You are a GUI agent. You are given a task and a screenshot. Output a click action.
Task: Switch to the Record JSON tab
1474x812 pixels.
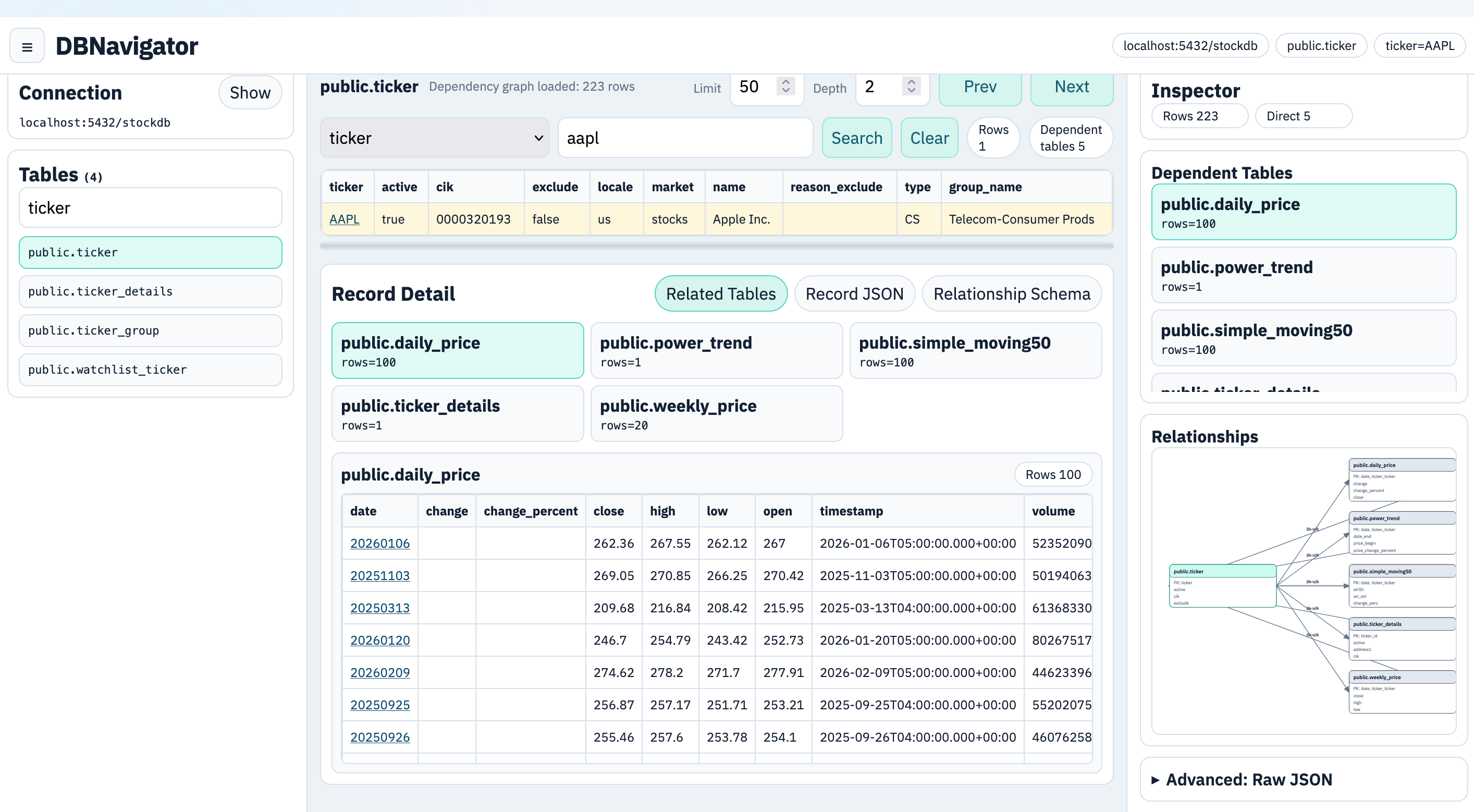point(854,293)
